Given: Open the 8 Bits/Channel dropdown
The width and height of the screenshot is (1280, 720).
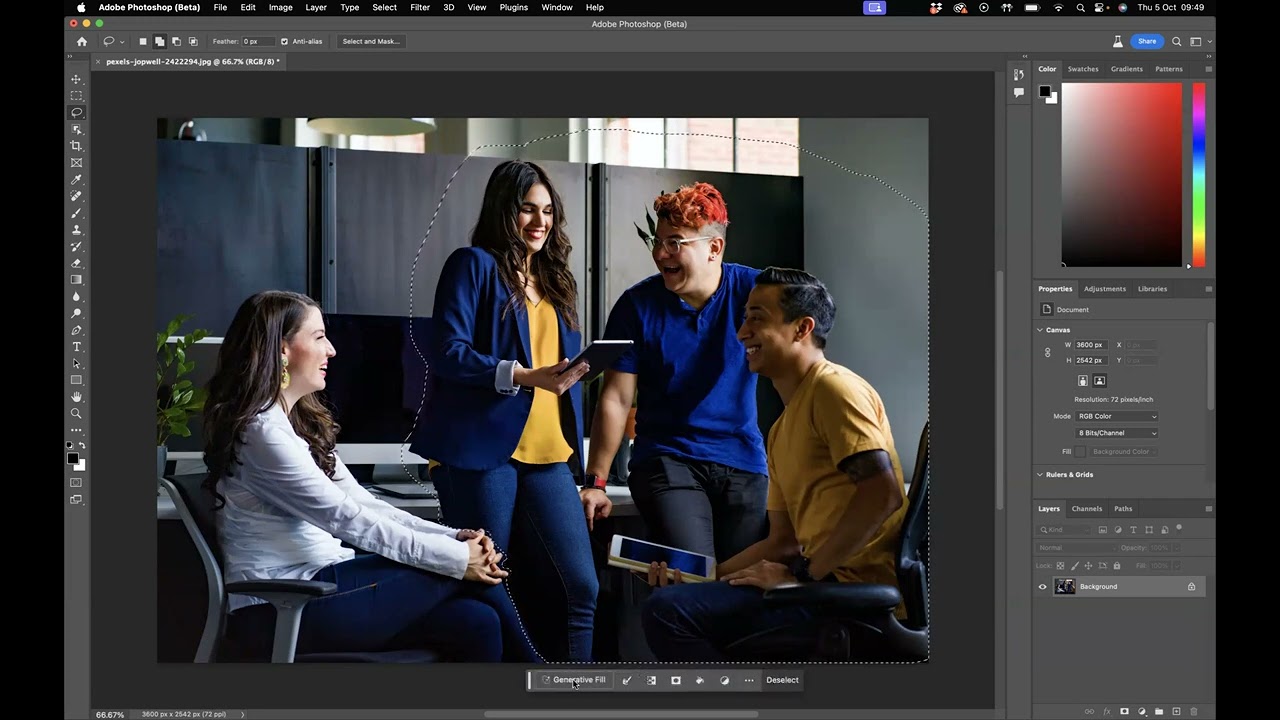Looking at the screenshot, I should (1117, 433).
